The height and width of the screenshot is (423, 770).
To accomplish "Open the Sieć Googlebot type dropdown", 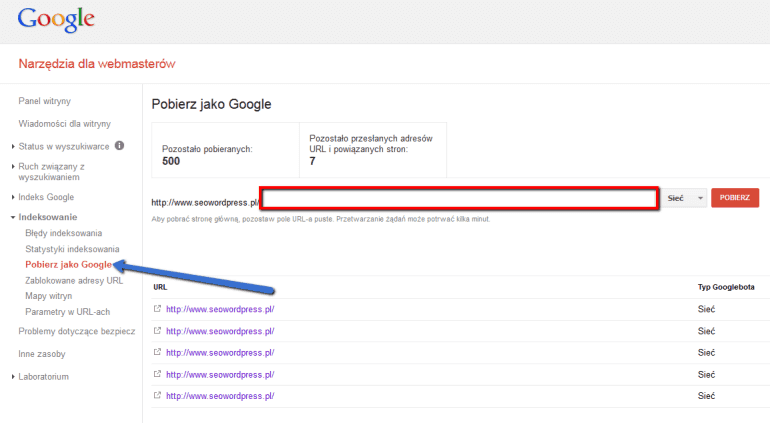I will coord(684,198).
